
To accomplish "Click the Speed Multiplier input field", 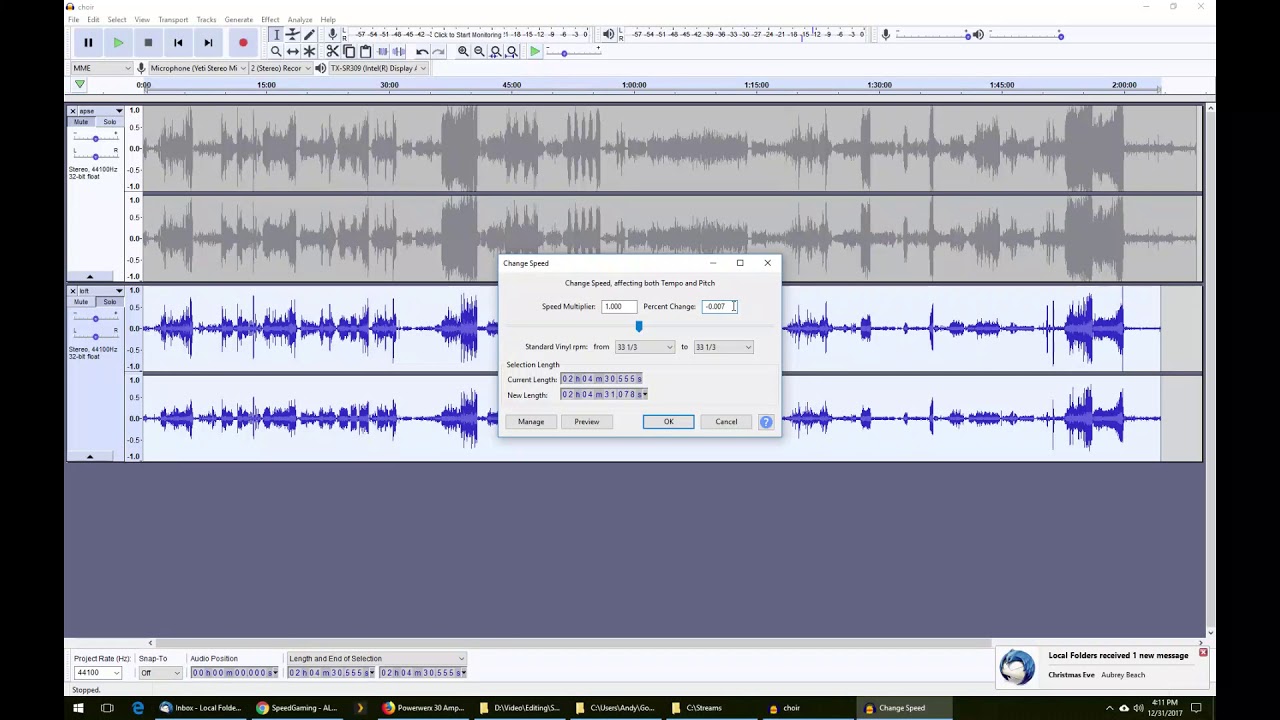I will [x=618, y=307].
